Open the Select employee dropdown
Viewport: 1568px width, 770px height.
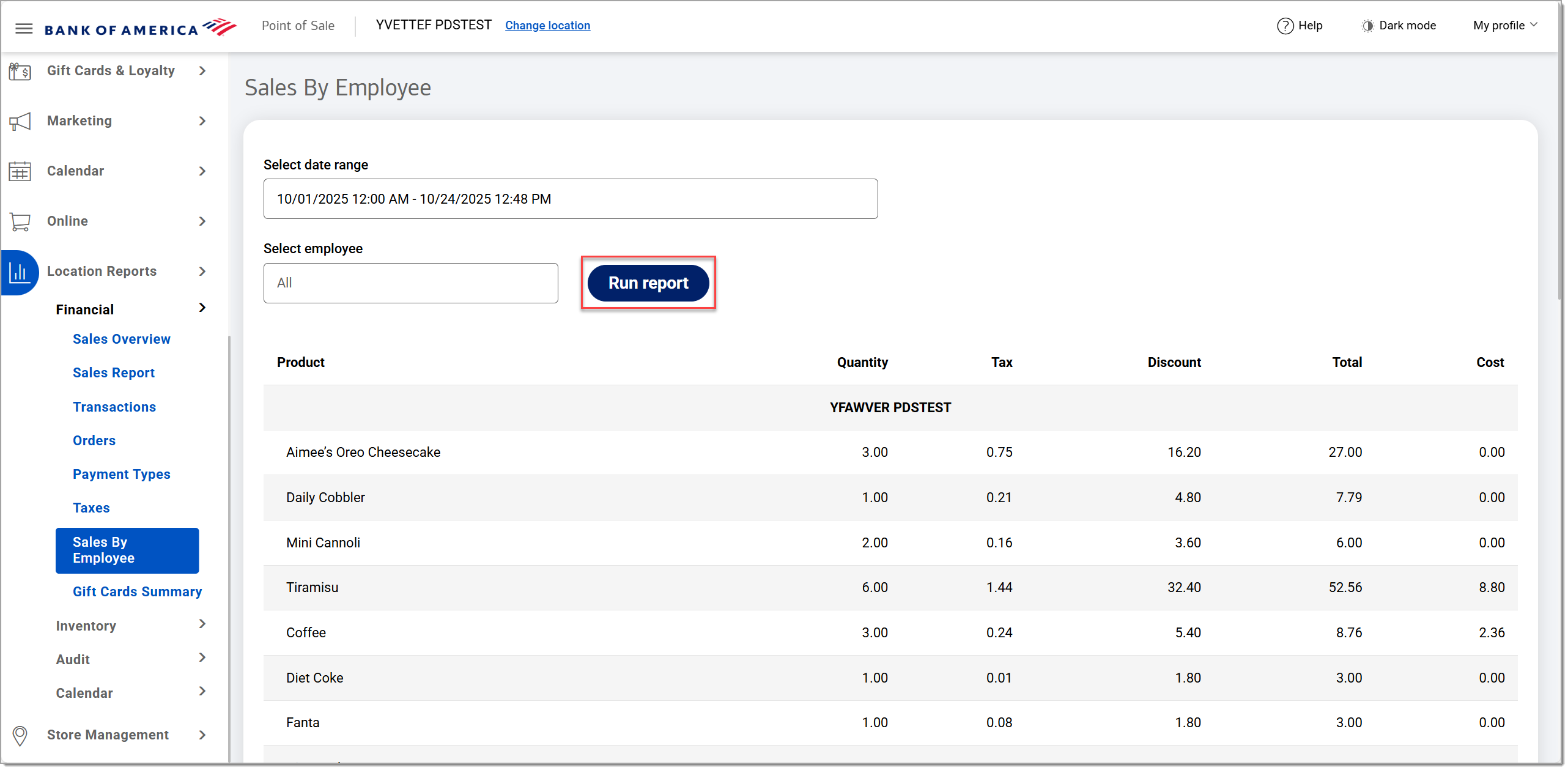(x=410, y=283)
